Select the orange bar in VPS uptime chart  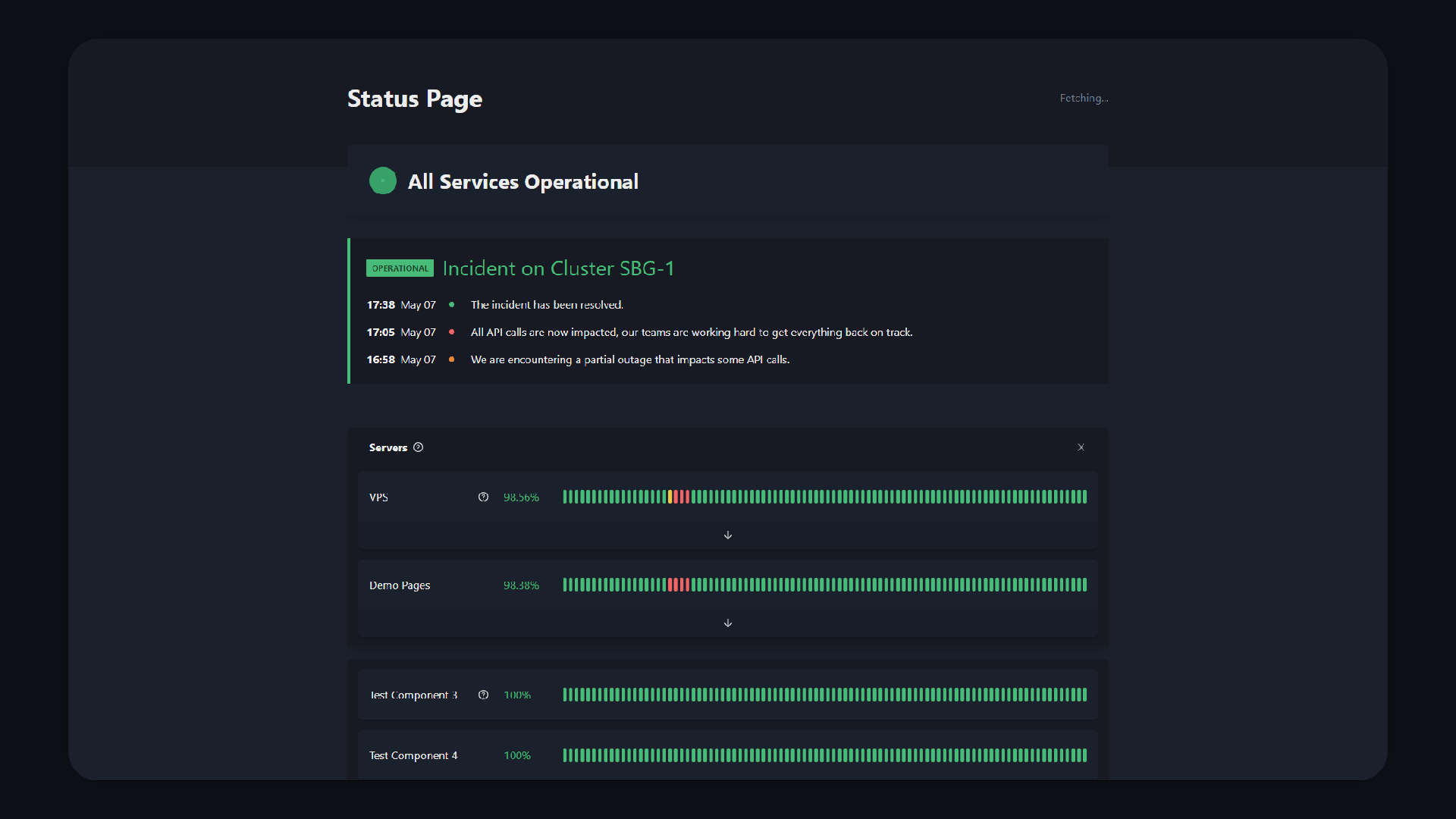point(670,497)
